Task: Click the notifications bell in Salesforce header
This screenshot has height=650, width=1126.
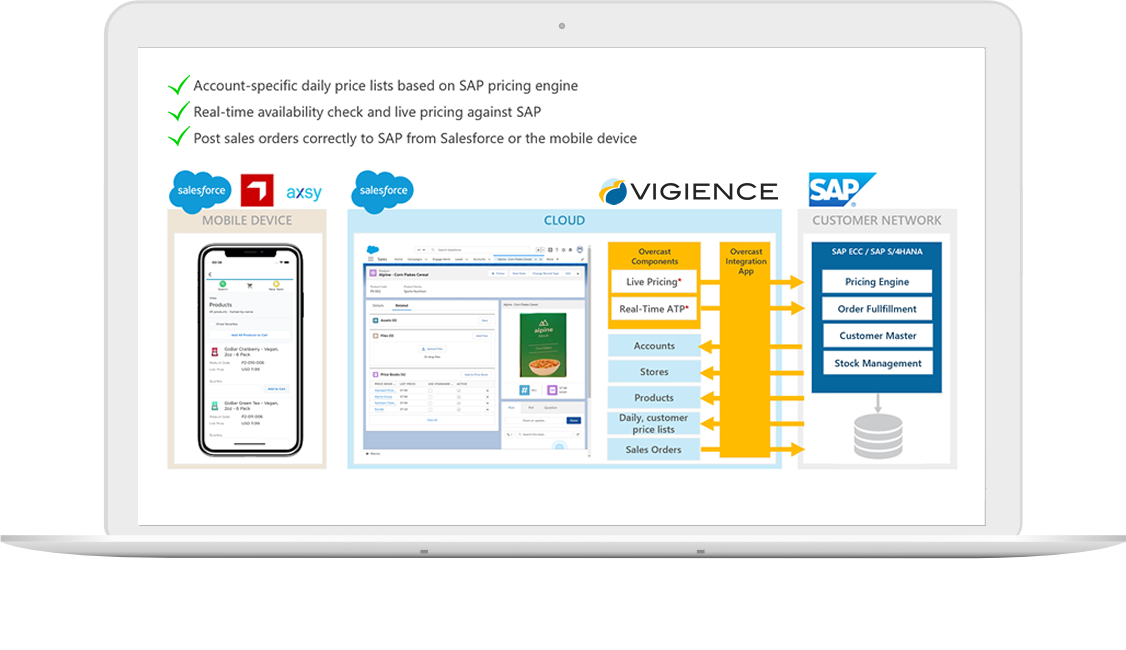Action: (570, 250)
